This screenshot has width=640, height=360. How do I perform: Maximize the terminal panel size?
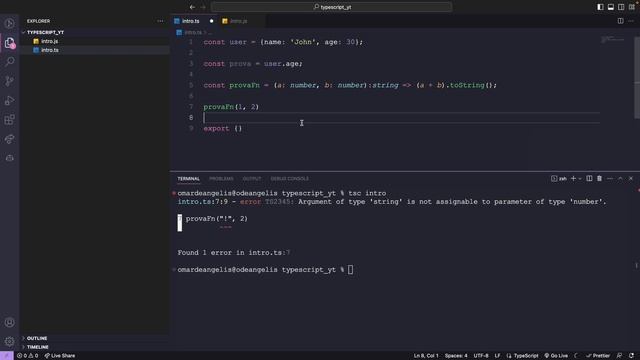pyautogui.click(x=620, y=178)
